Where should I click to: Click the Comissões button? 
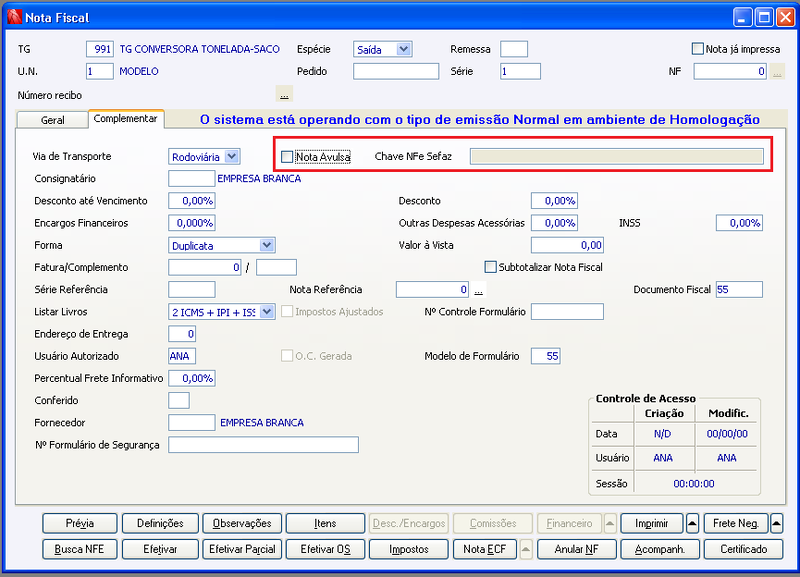pyautogui.click(x=493, y=523)
